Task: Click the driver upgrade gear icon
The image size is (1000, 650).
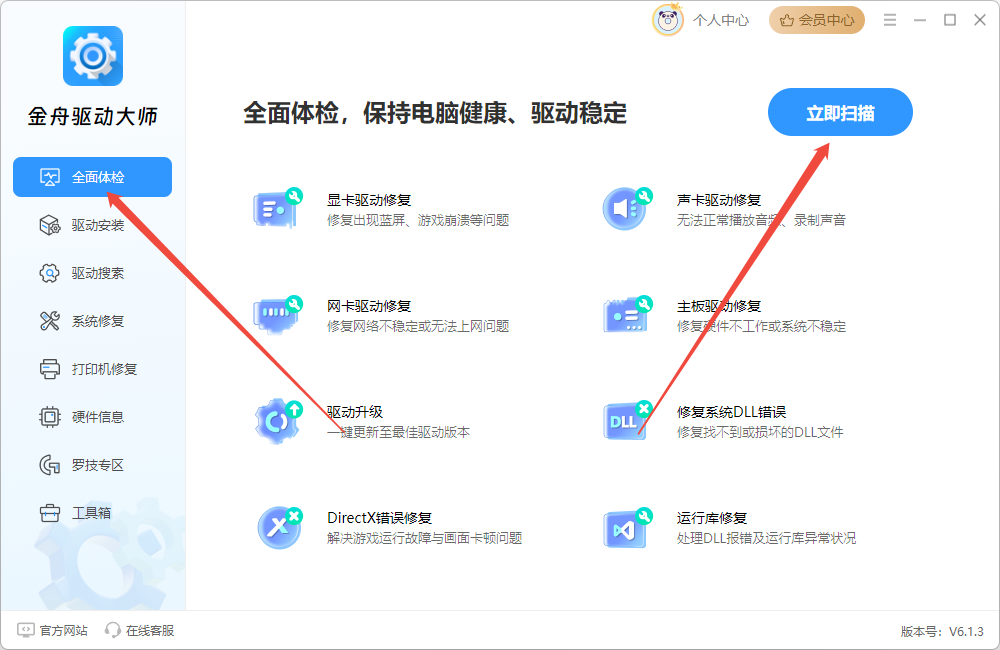Action: click(277, 421)
